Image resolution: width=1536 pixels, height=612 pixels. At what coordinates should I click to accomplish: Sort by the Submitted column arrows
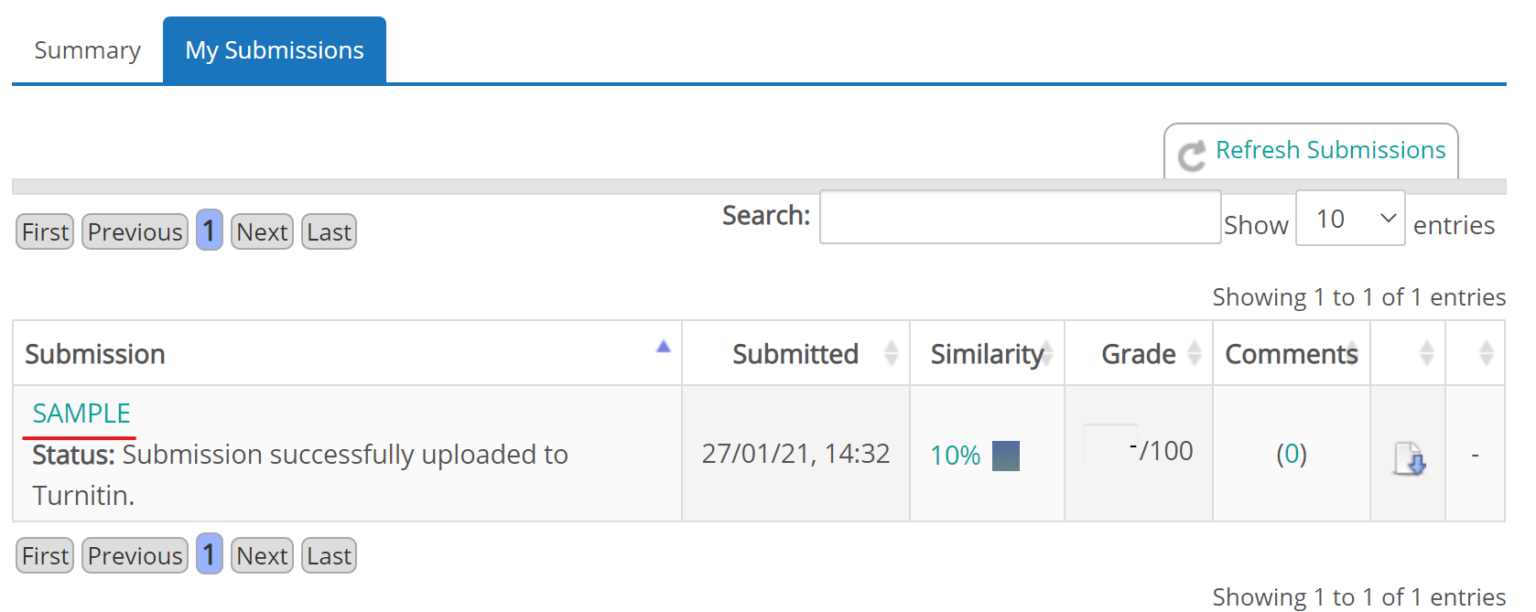pyautogui.click(x=893, y=354)
